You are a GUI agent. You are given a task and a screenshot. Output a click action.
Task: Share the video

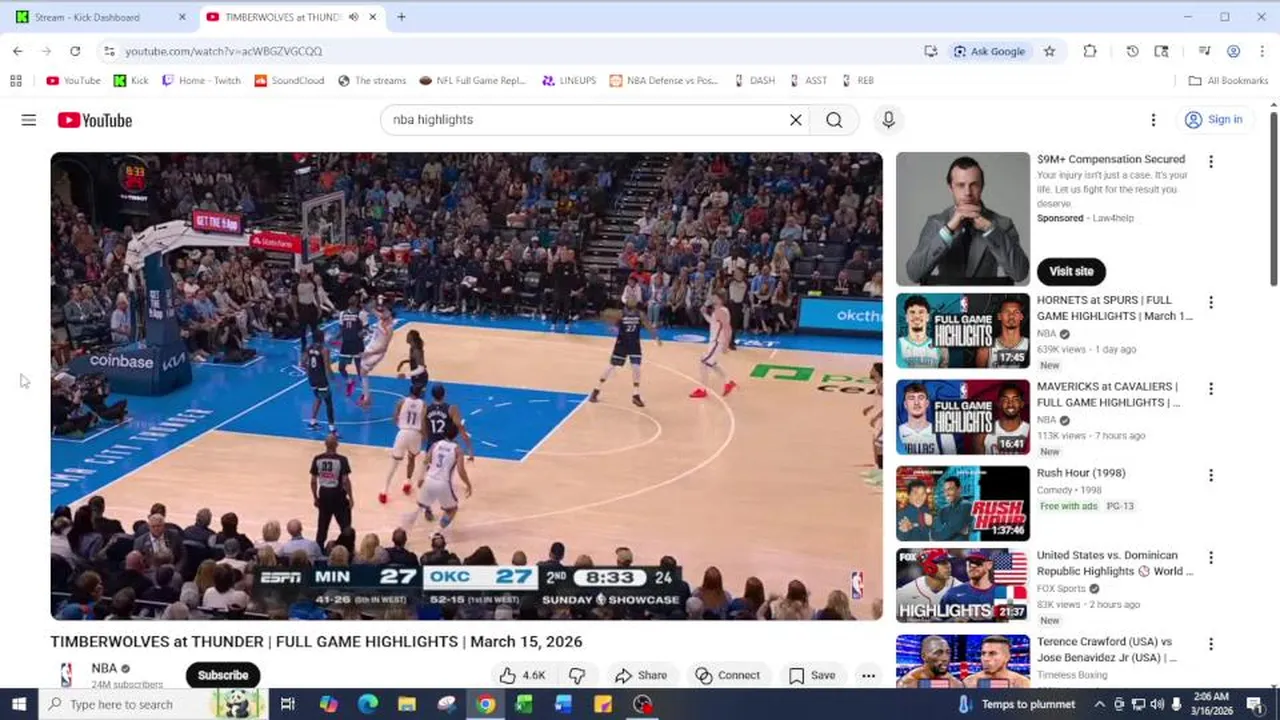[x=641, y=675]
